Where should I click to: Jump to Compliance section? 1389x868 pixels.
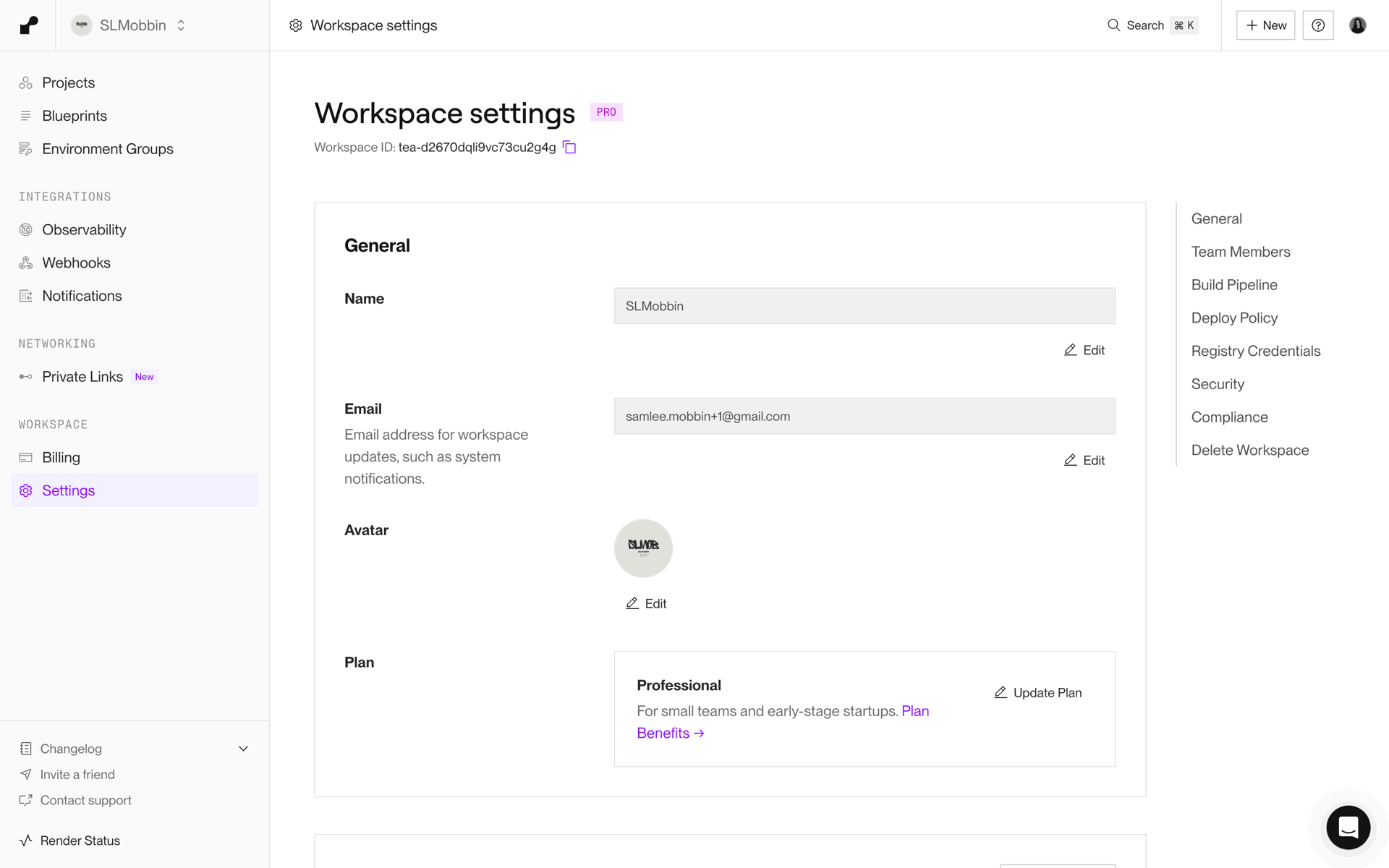click(x=1229, y=417)
